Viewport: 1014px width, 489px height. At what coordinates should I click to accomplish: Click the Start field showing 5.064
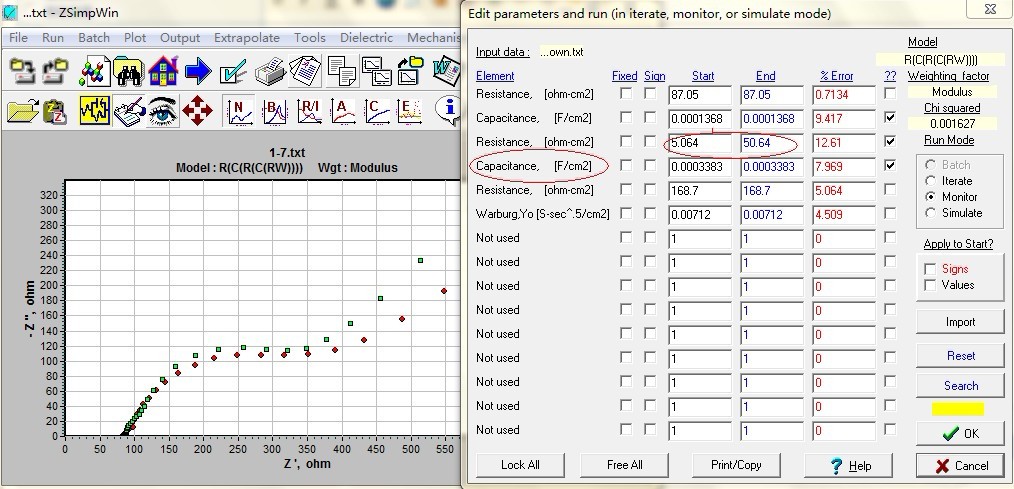coord(699,142)
